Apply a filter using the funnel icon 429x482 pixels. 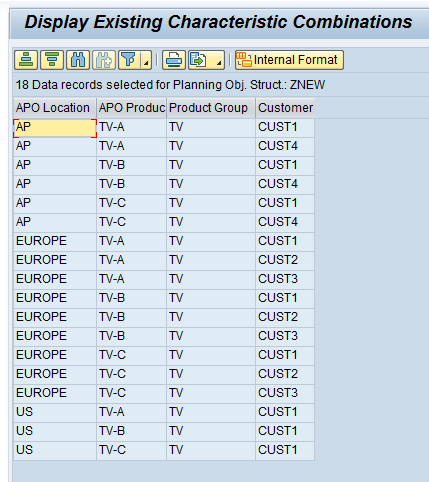pyautogui.click(x=129, y=60)
